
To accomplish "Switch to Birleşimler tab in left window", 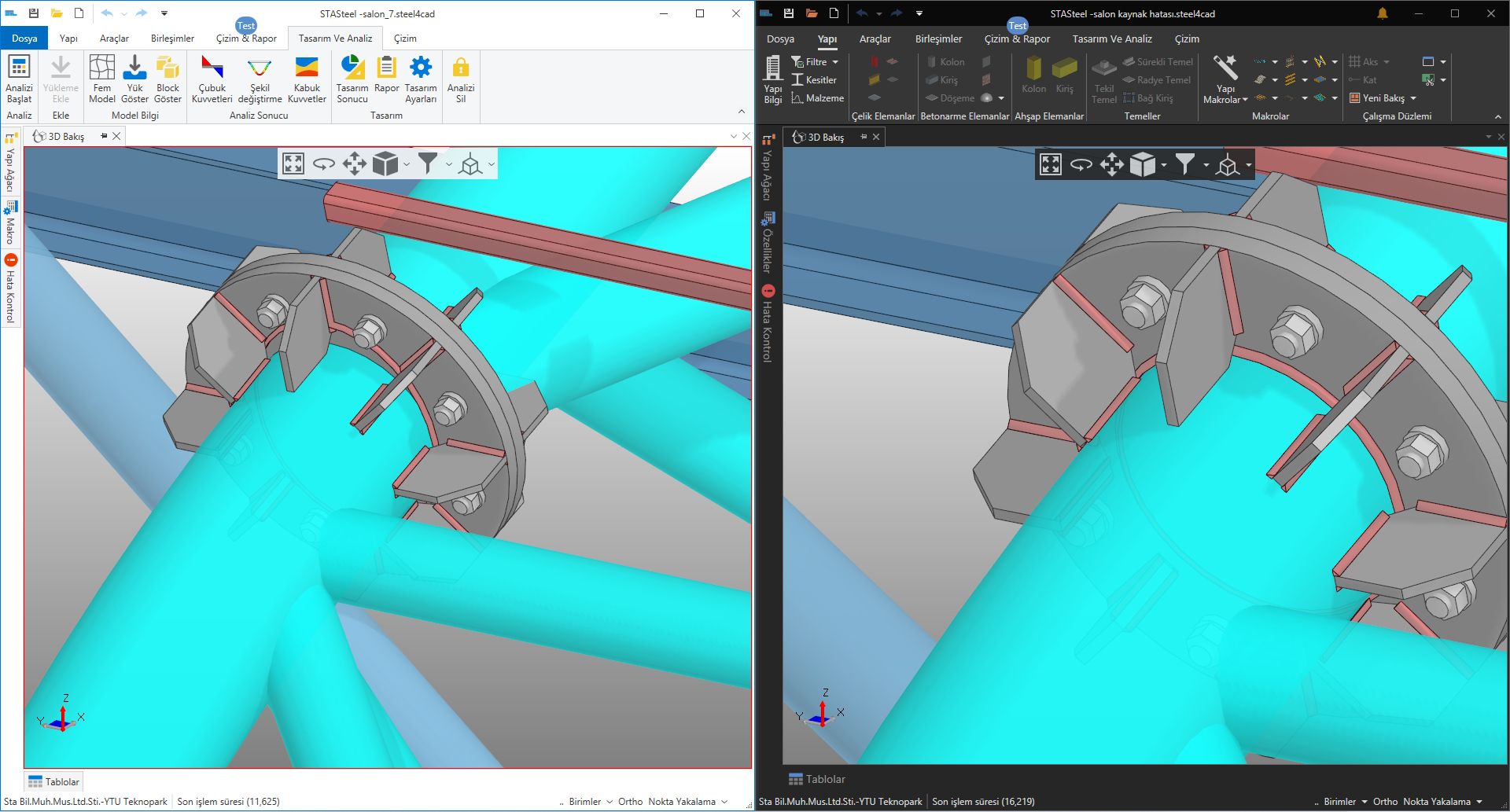I will click(172, 39).
